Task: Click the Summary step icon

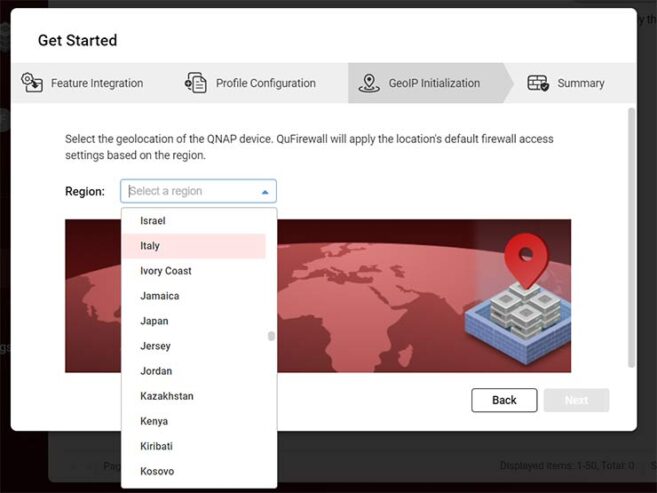Action: point(538,83)
